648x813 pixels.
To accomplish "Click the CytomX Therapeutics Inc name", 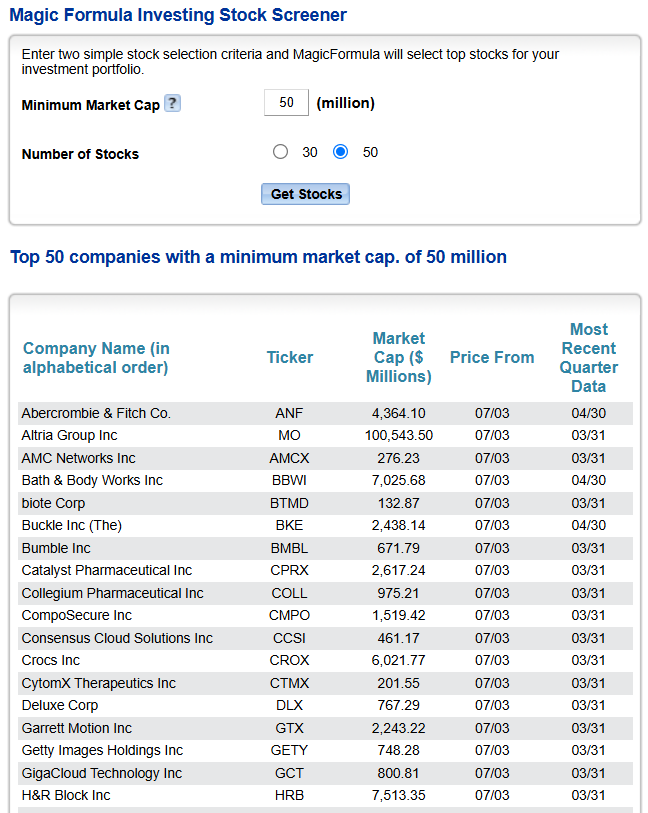I will 98,683.
